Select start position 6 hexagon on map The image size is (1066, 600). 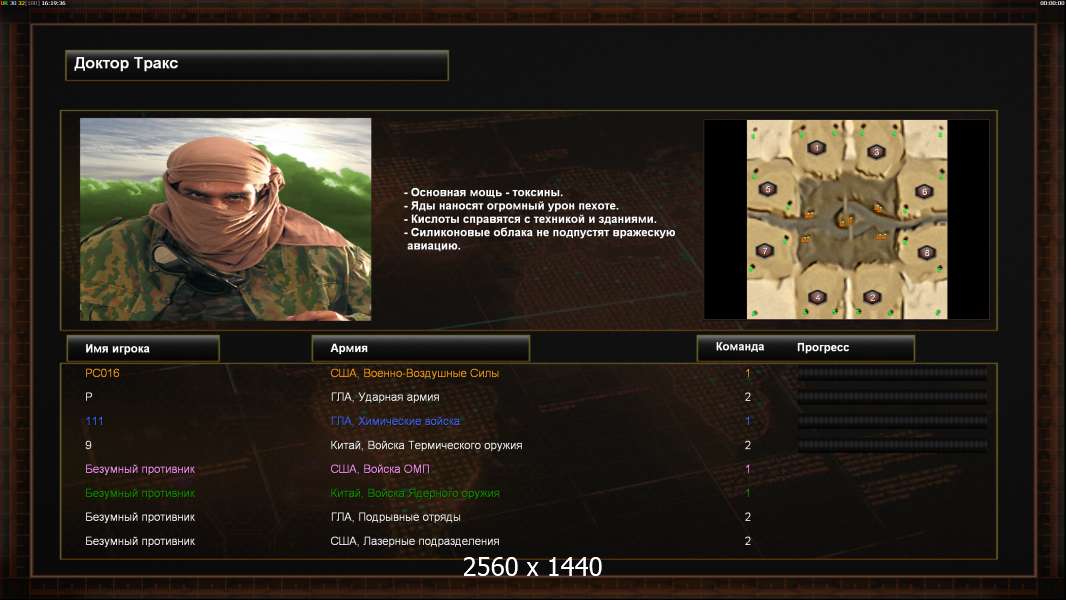point(923,192)
